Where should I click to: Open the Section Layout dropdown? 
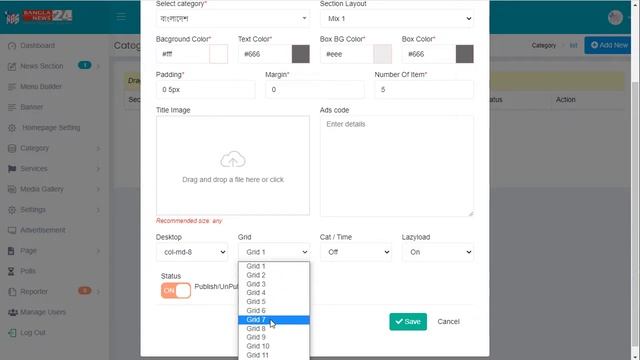coord(397,18)
